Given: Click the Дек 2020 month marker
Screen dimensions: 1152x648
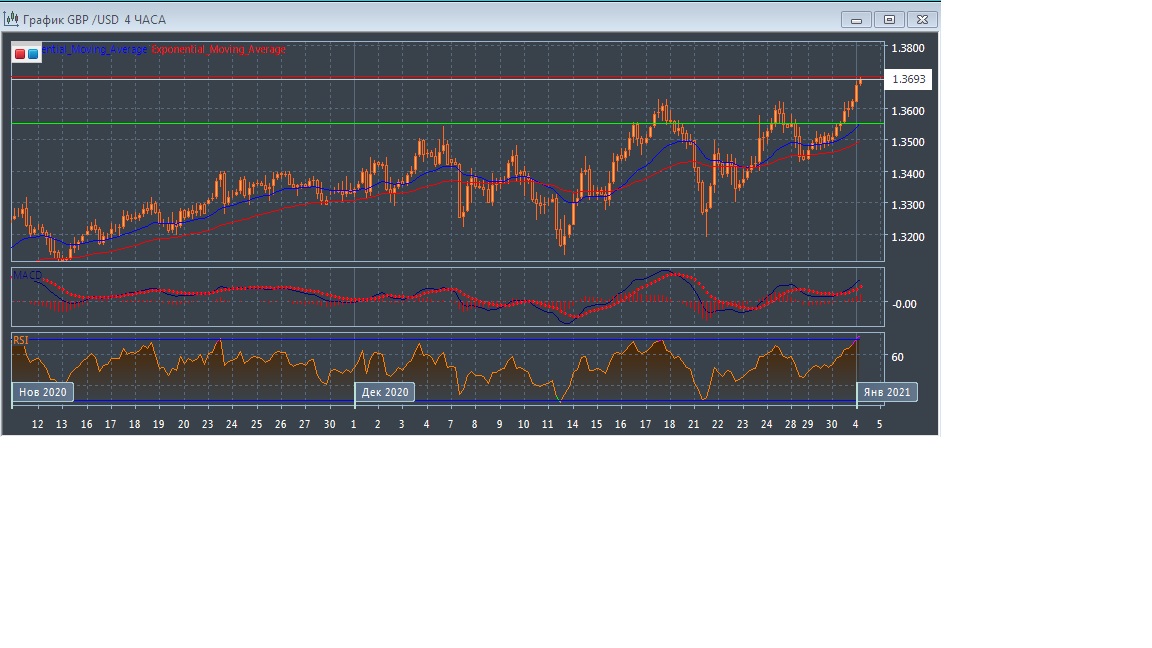Looking at the screenshot, I should (385, 392).
